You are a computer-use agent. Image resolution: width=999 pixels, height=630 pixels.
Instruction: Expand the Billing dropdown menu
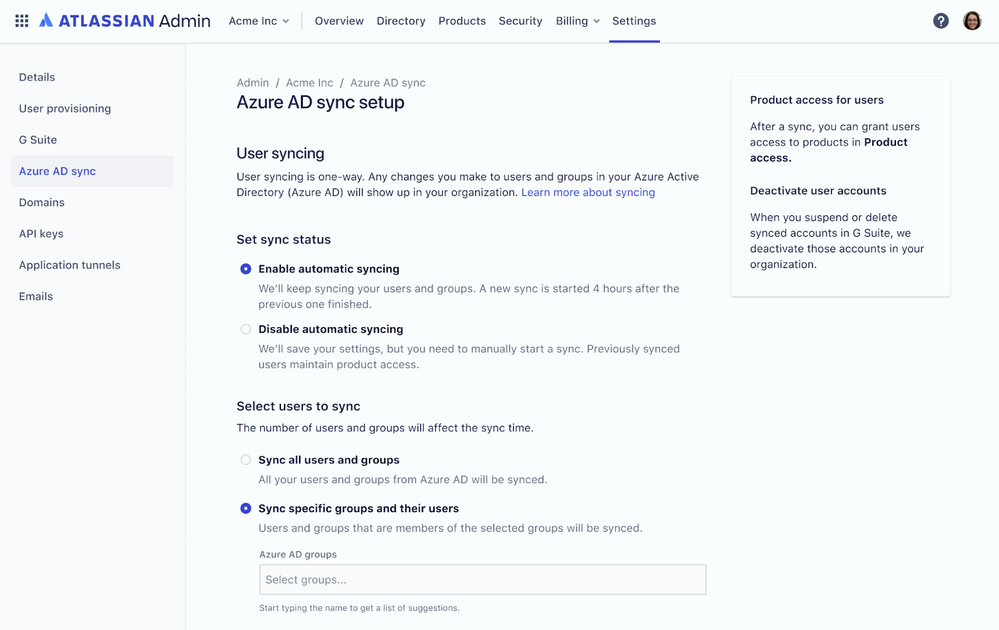tap(577, 21)
